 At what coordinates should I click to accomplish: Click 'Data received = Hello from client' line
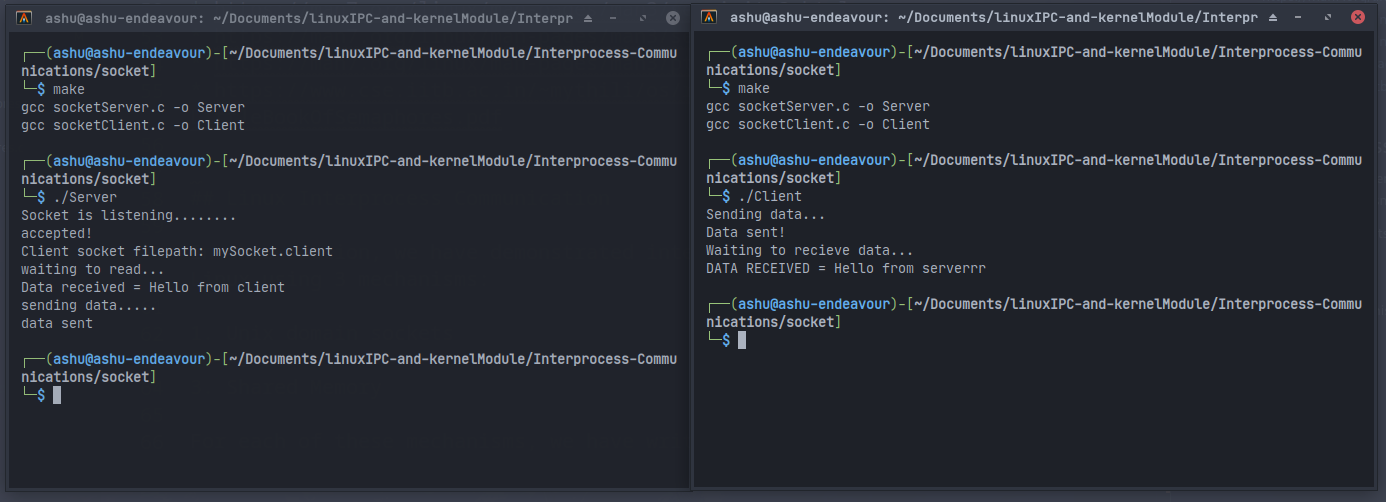pos(153,287)
